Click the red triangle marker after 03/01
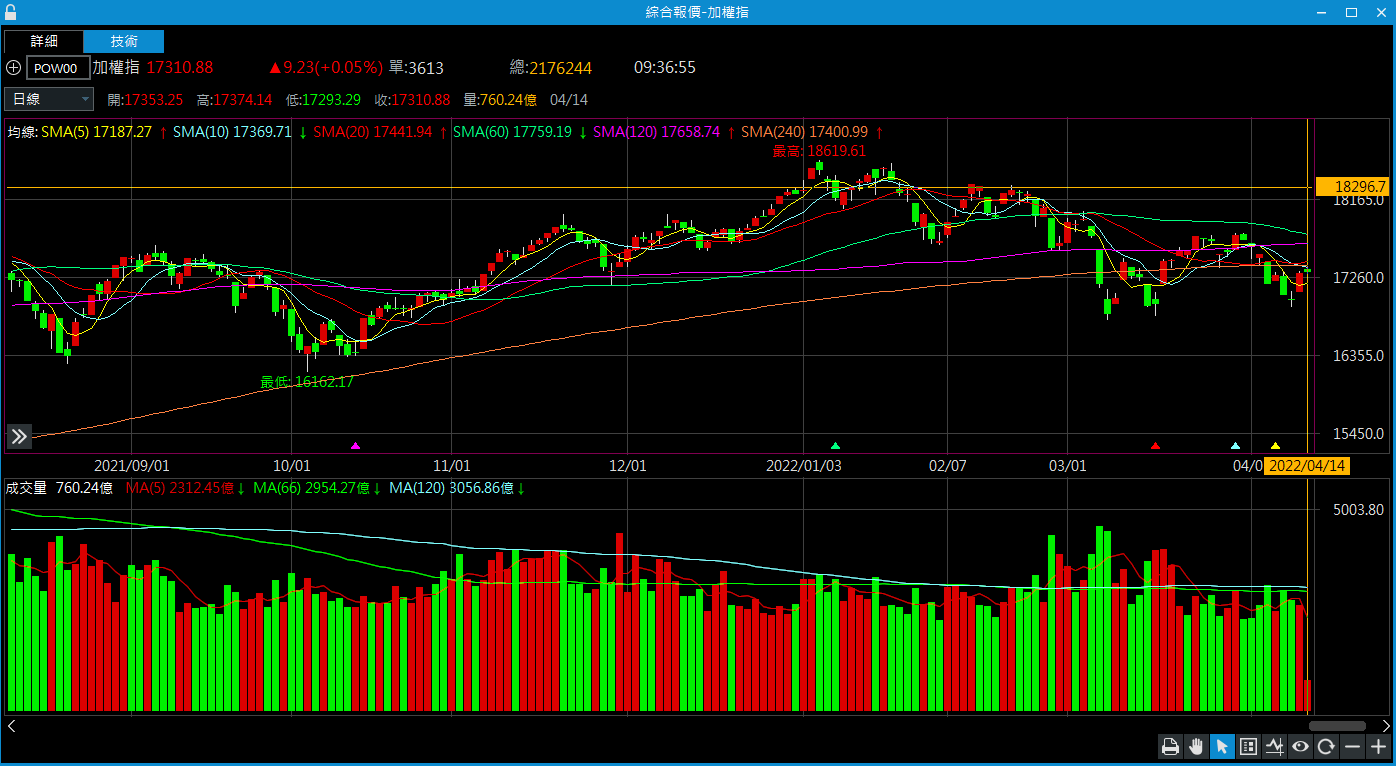The height and width of the screenshot is (766, 1396). 1156,445
